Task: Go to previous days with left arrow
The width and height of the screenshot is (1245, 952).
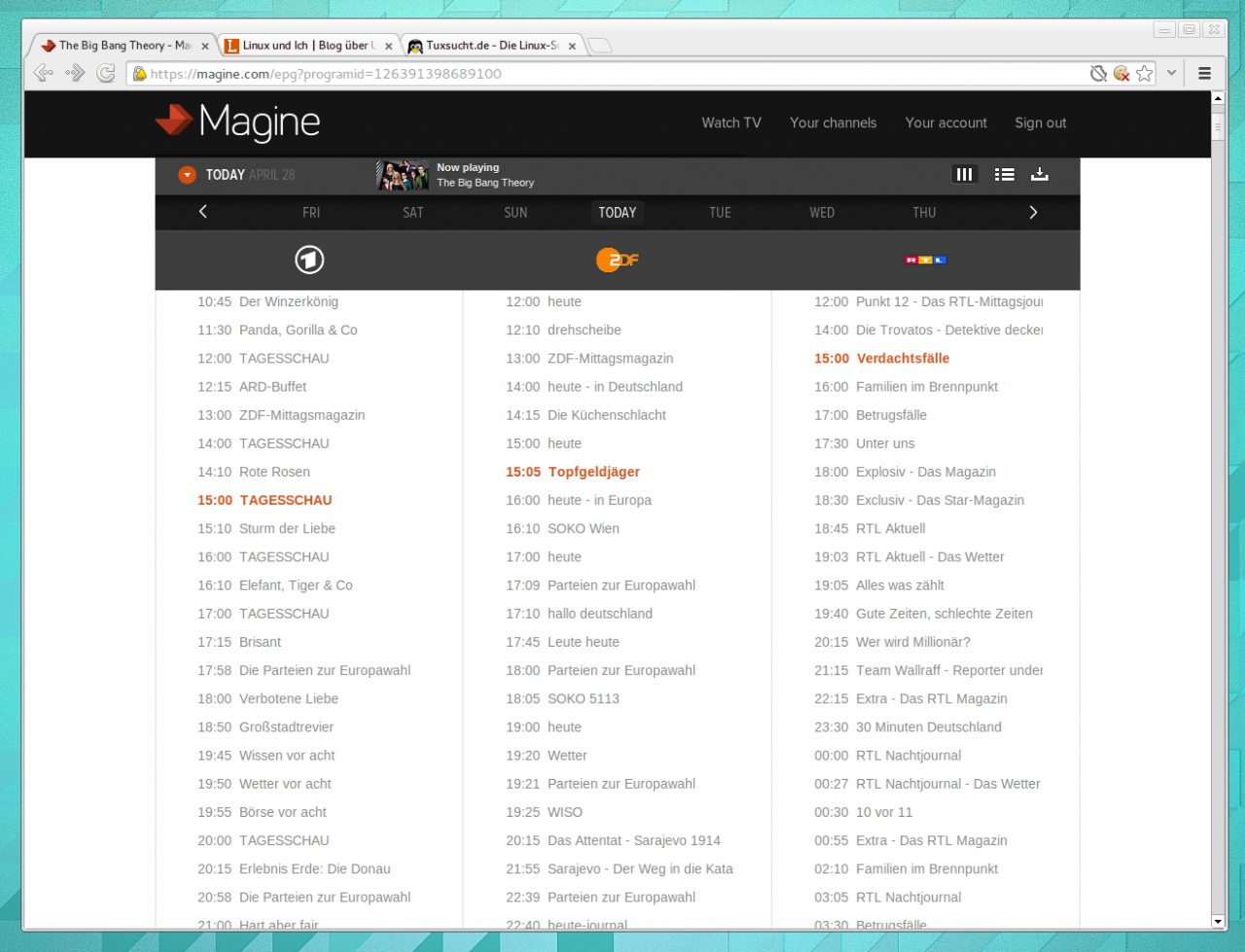Action: click(x=203, y=212)
